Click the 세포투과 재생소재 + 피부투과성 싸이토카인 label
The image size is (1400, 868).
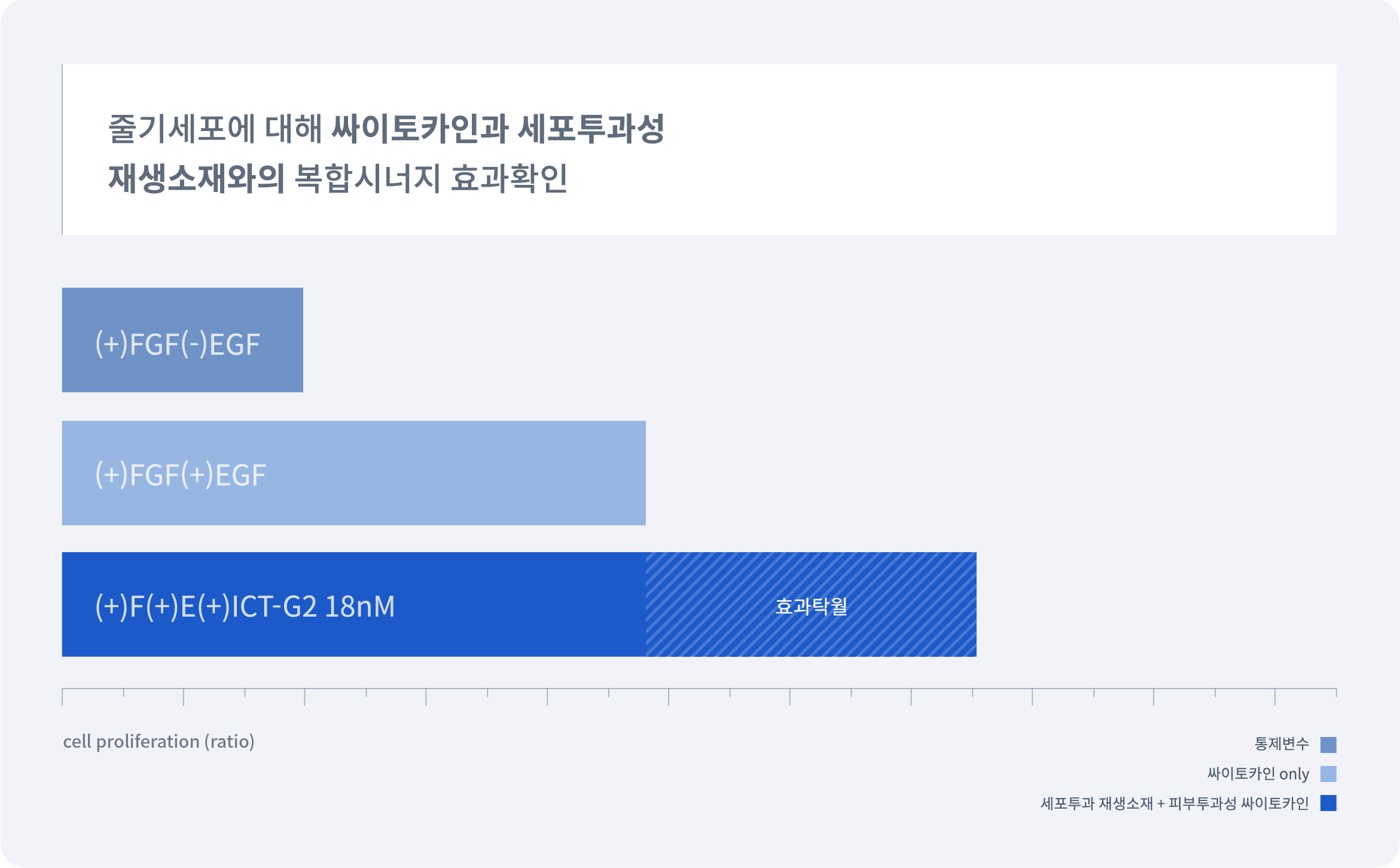tap(1175, 803)
